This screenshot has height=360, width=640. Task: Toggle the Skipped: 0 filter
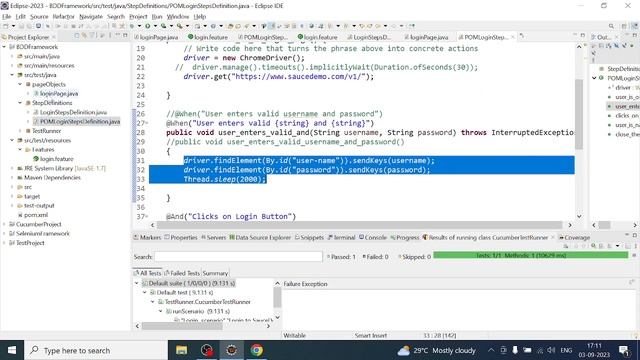pos(414,257)
